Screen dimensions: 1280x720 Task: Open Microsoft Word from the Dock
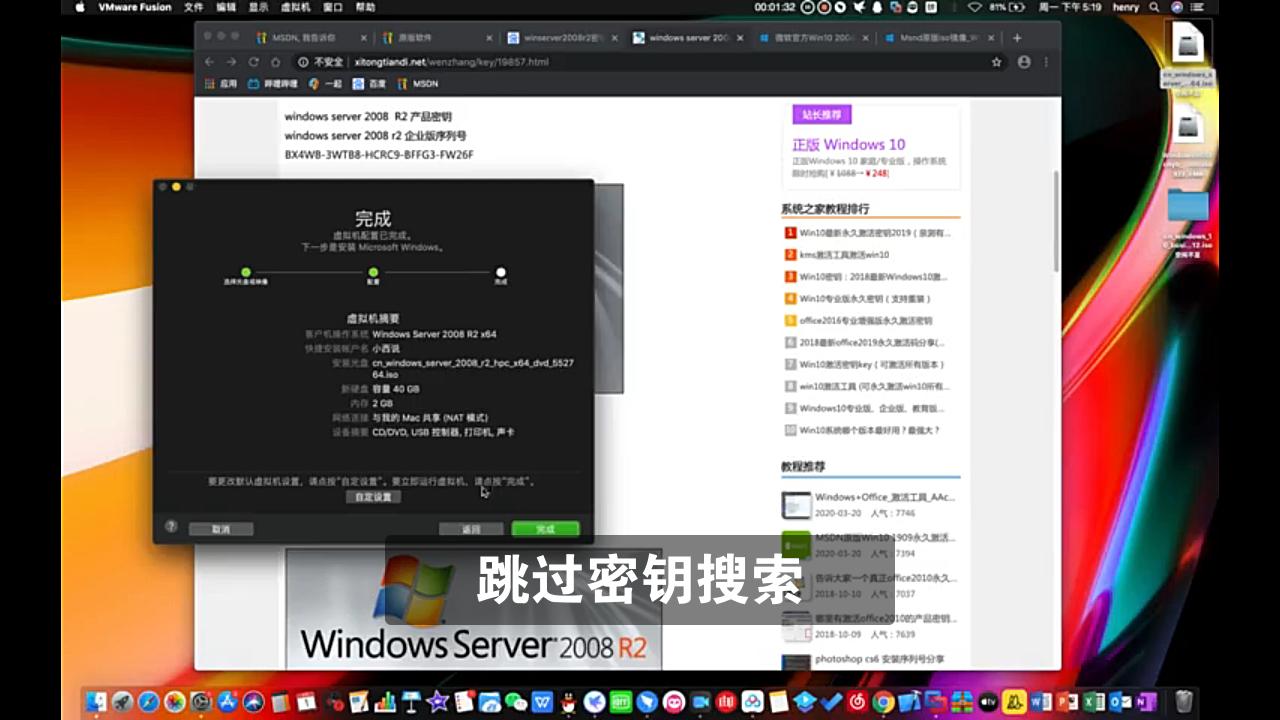click(1041, 702)
